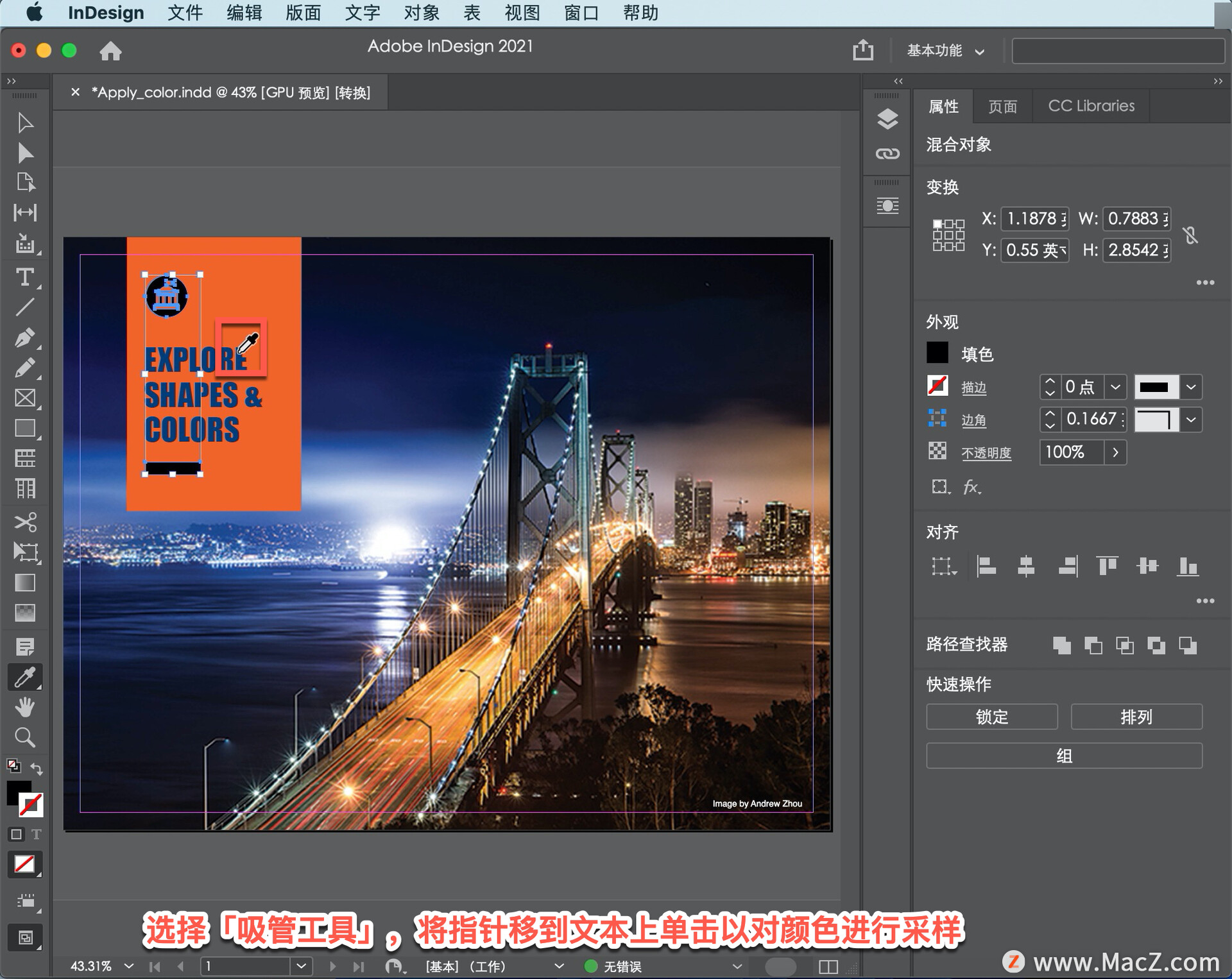This screenshot has width=1232, height=979.
Task: Open the stroke weight dropdown
Action: [x=1115, y=387]
